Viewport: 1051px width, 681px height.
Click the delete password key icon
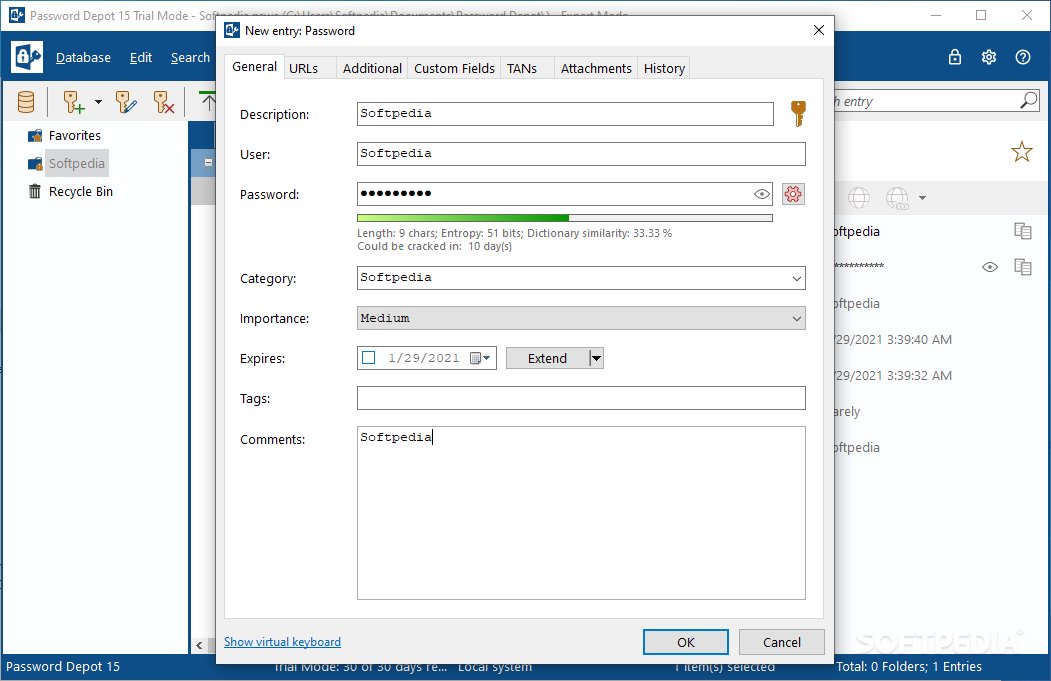164,102
